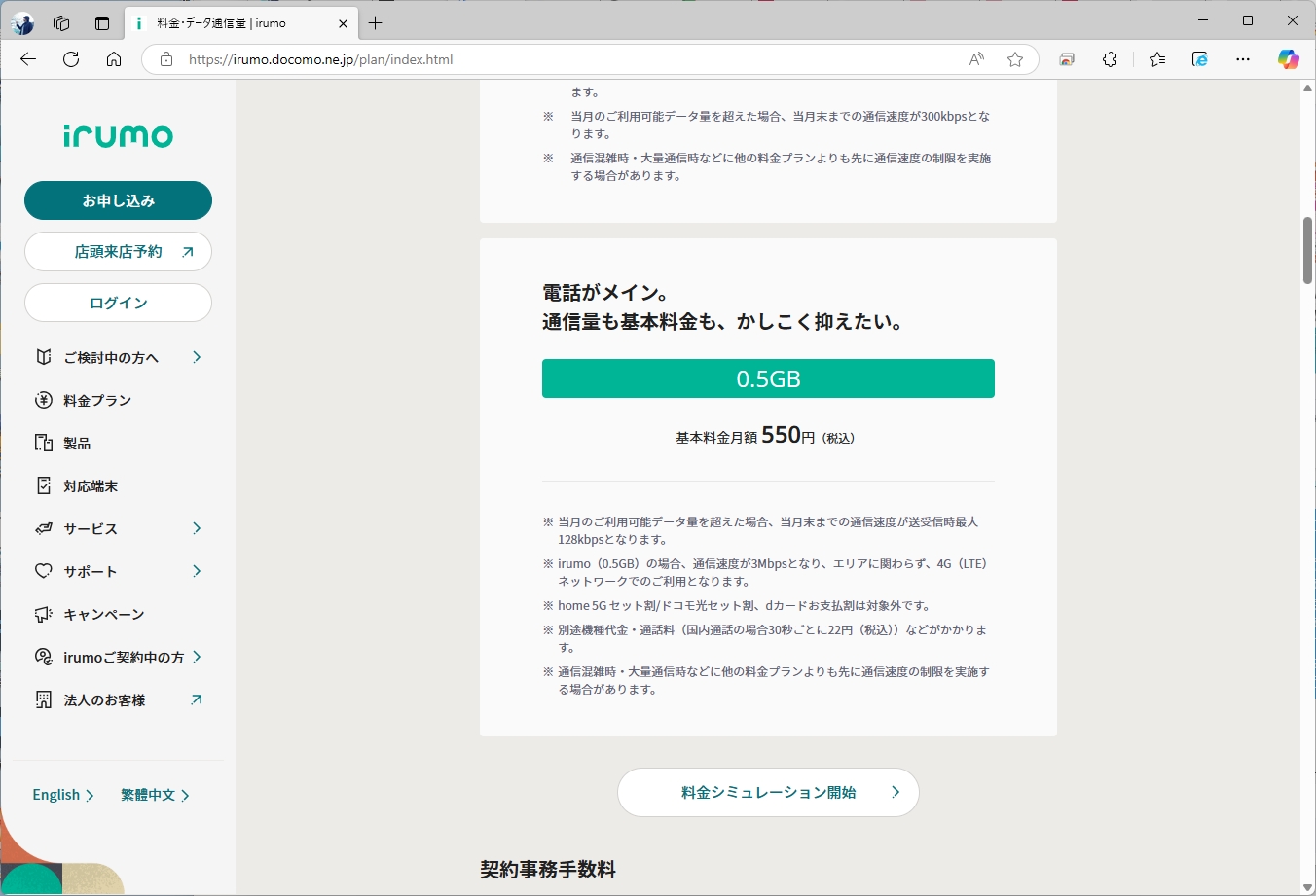The image size is (1316, 896).
Task: Click the checklist icon beside 対応端末
Action: click(44, 485)
